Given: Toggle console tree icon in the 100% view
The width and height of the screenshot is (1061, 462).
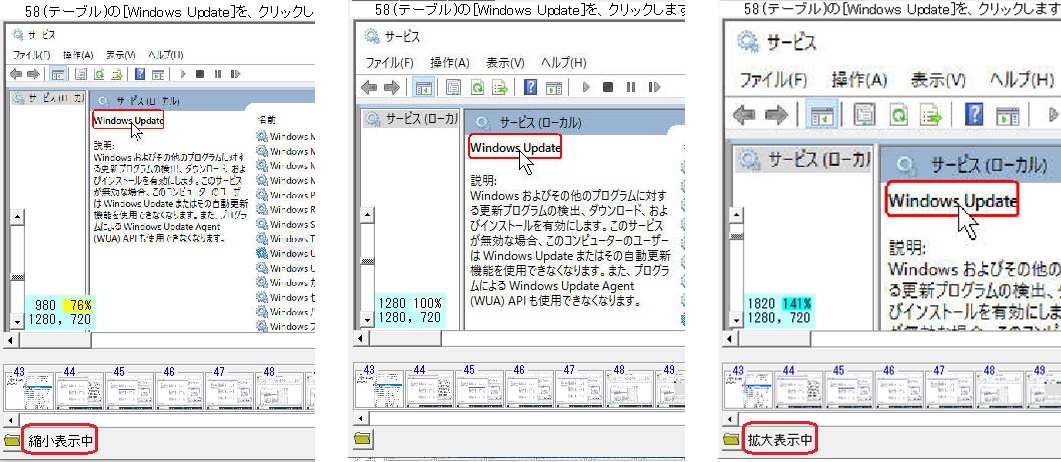Looking at the screenshot, I should coord(425,87).
